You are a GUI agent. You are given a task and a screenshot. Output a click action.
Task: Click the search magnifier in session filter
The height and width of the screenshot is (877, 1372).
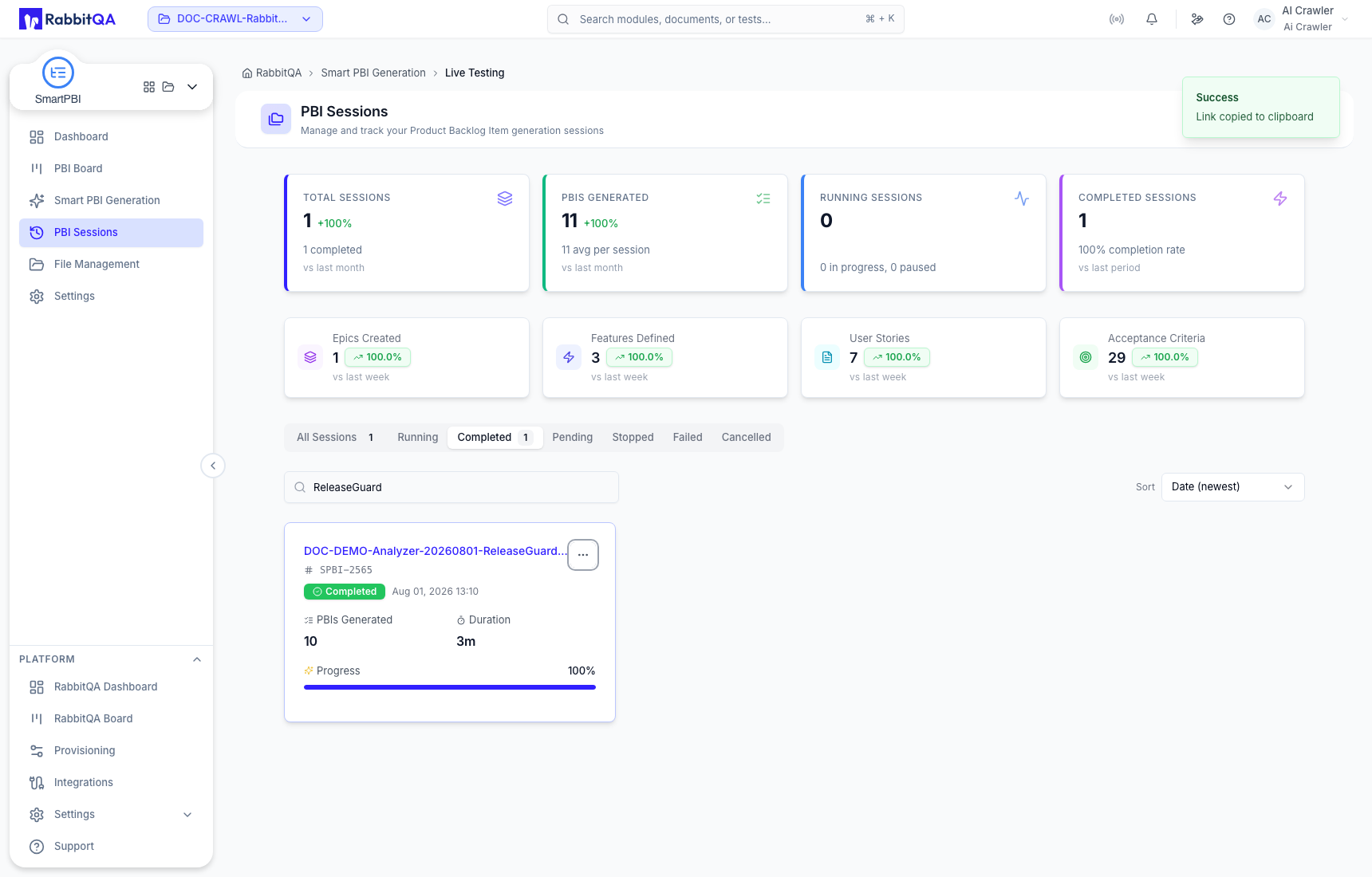[x=300, y=487]
